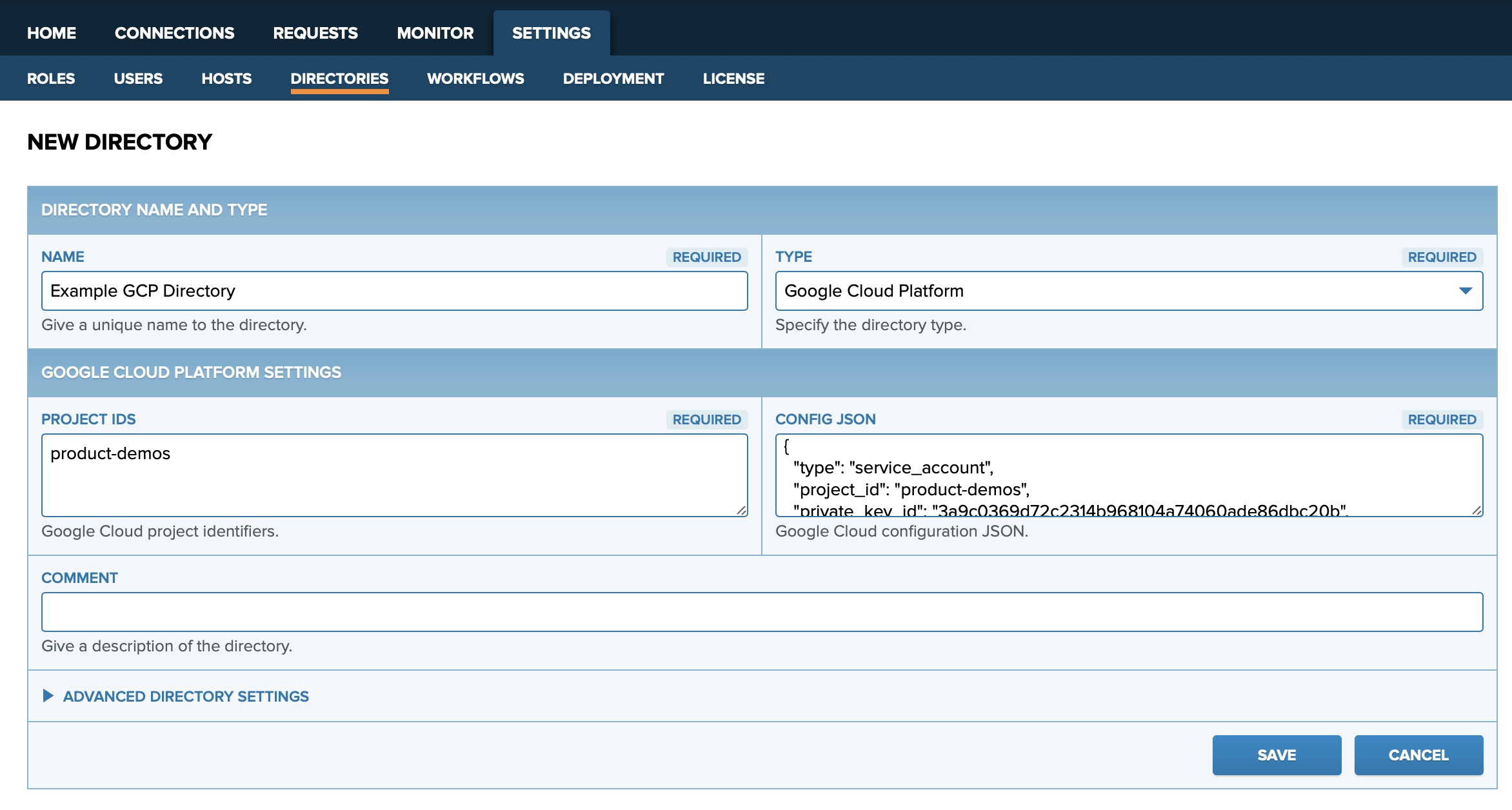Image resolution: width=1512 pixels, height=810 pixels.
Task: Open the License subtab
Action: click(x=733, y=79)
